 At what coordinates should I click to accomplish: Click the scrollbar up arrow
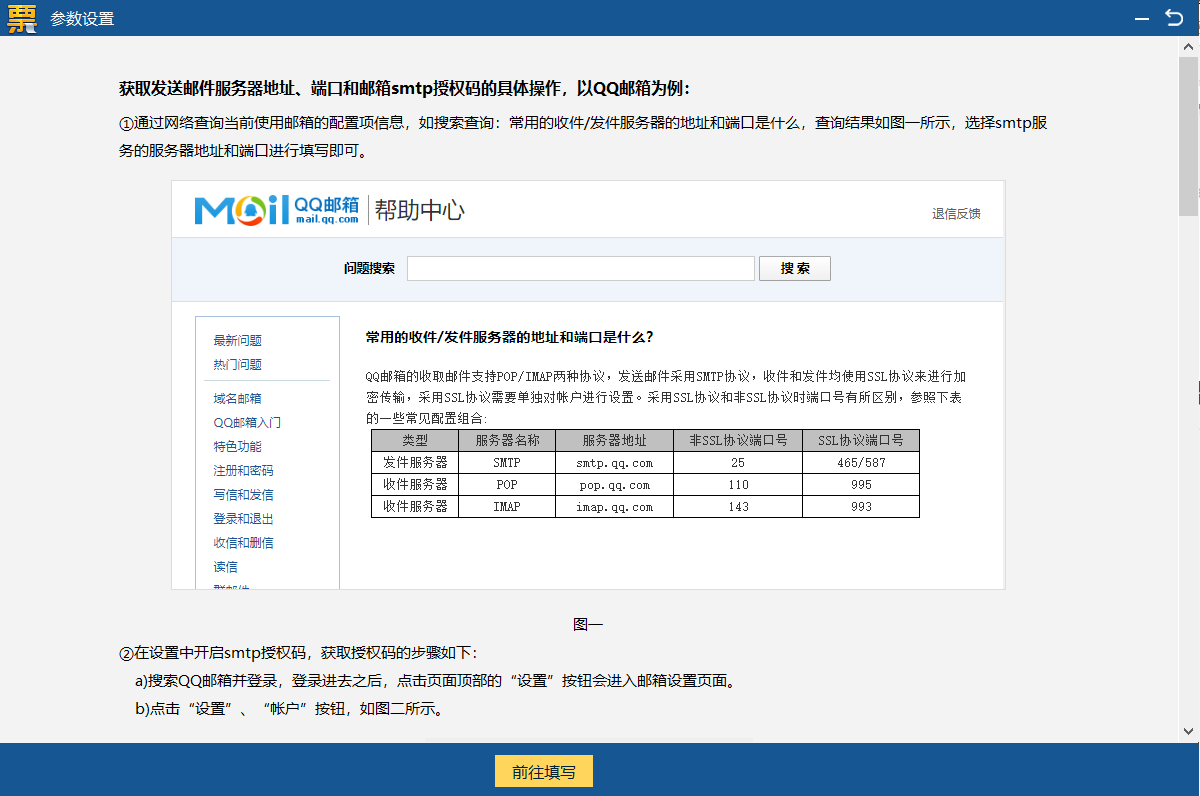pos(1189,47)
